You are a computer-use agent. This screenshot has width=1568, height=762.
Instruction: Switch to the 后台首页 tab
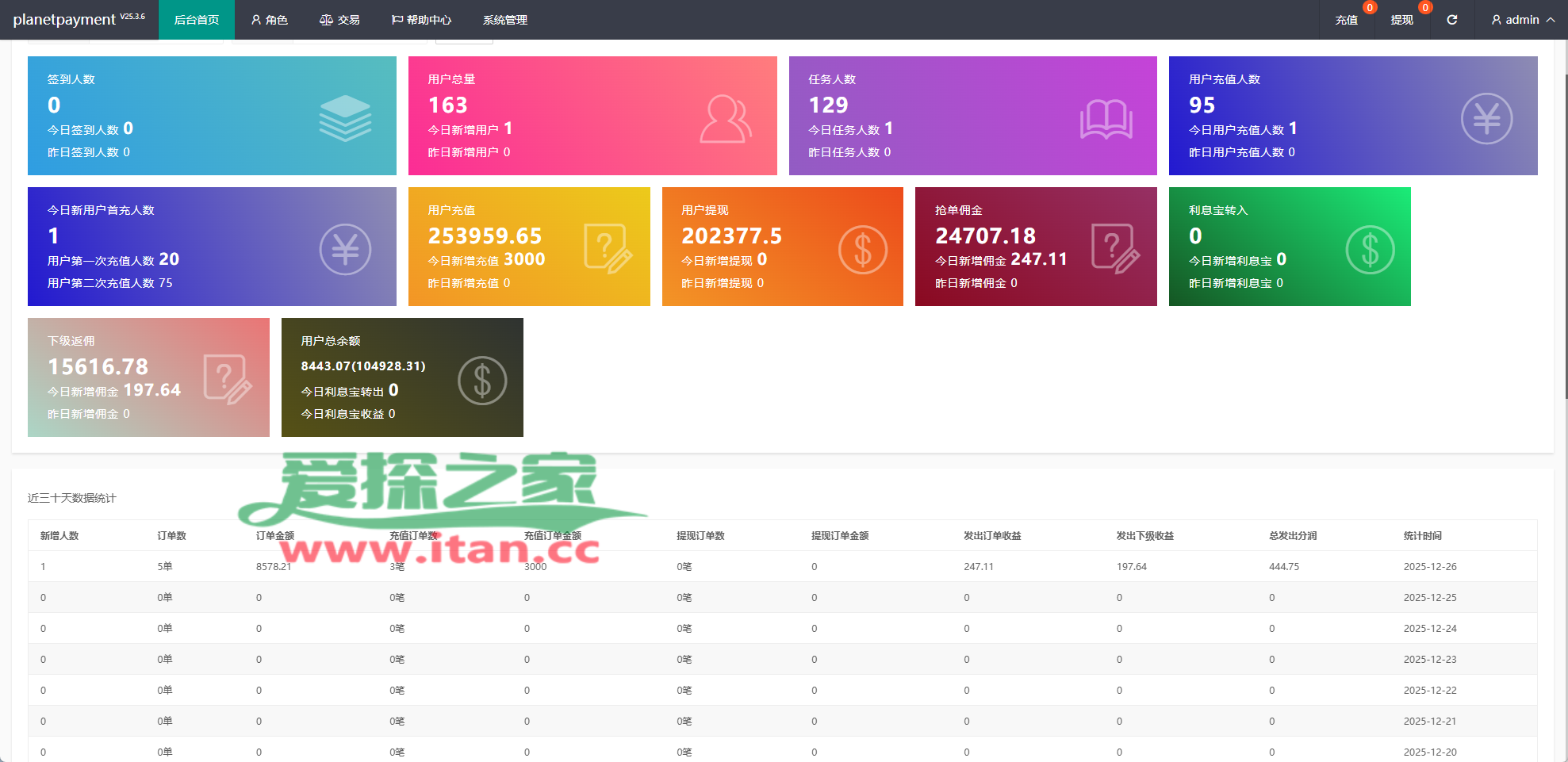coord(197,20)
